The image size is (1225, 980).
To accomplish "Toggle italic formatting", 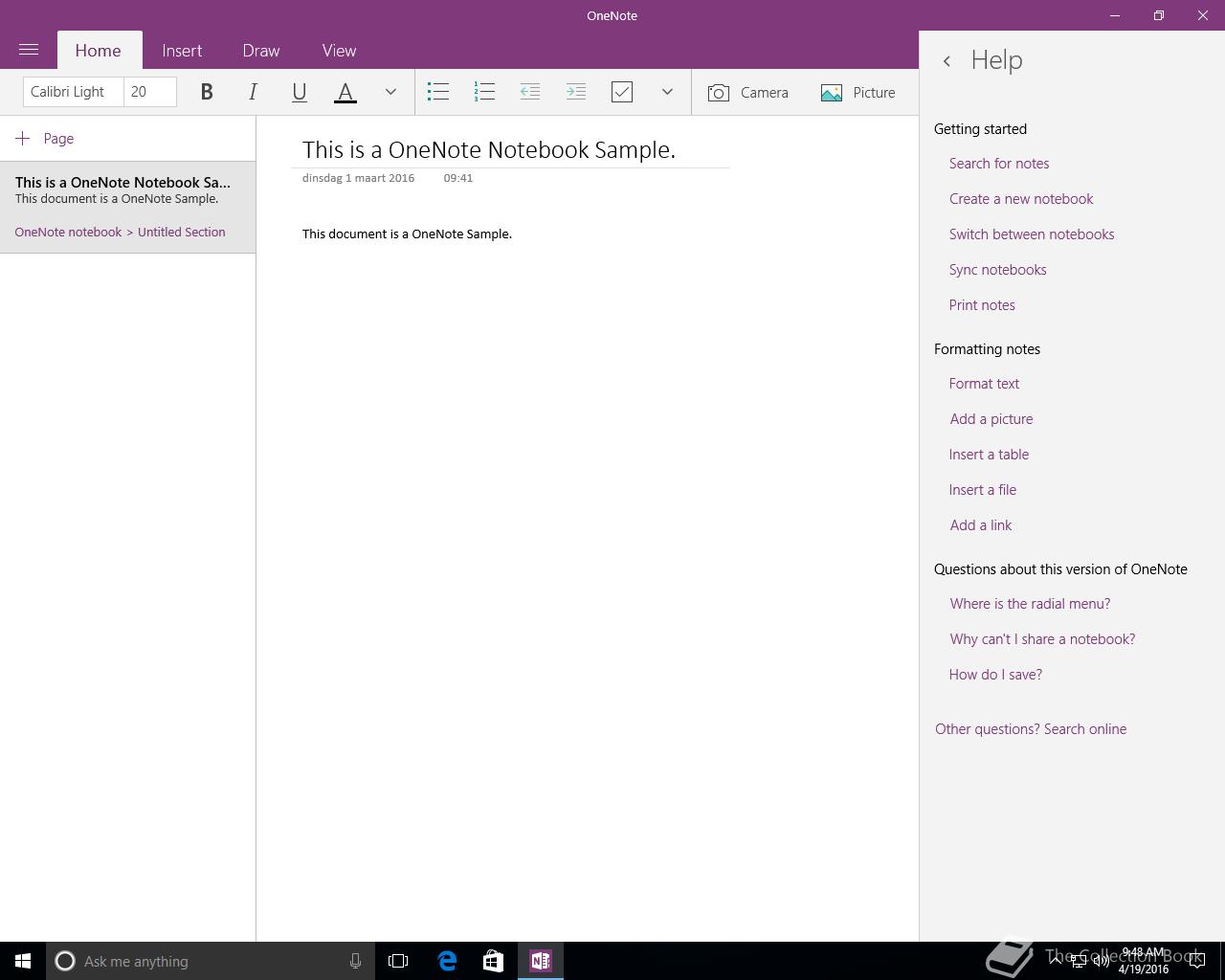I will coord(253,92).
